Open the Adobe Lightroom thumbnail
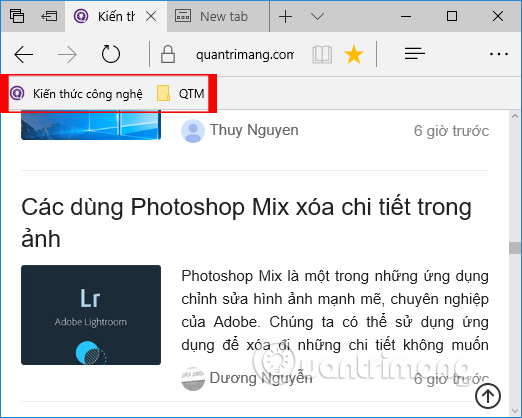The width and height of the screenshot is (522, 418). click(91, 315)
